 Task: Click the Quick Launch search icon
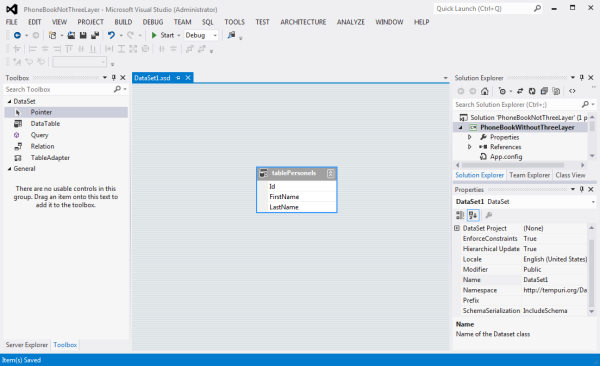537,8
